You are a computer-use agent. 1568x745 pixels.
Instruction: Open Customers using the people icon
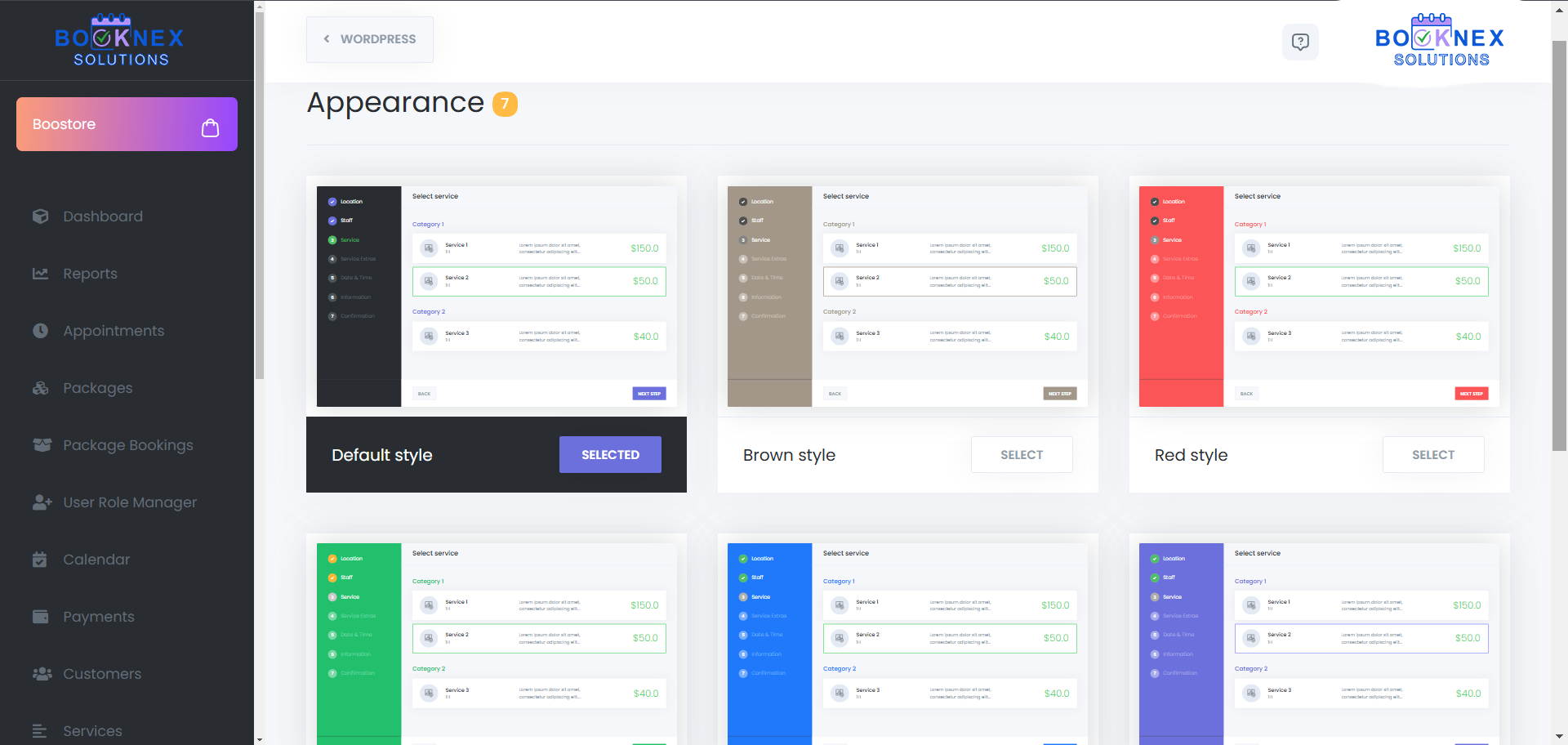click(41, 673)
